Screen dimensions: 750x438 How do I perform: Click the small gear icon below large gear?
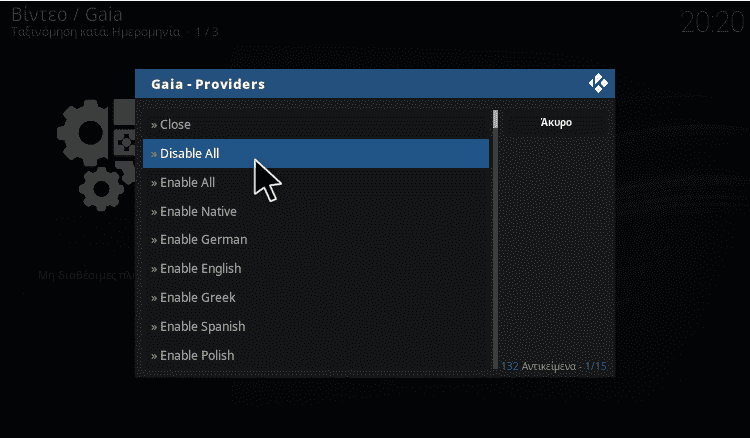(x=101, y=189)
